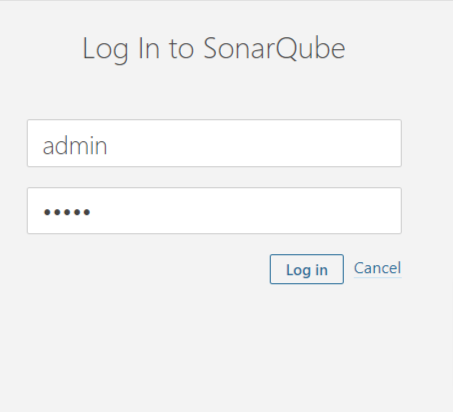Click the empty area of the username field
The image size is (453, 412).
[253, 143]
